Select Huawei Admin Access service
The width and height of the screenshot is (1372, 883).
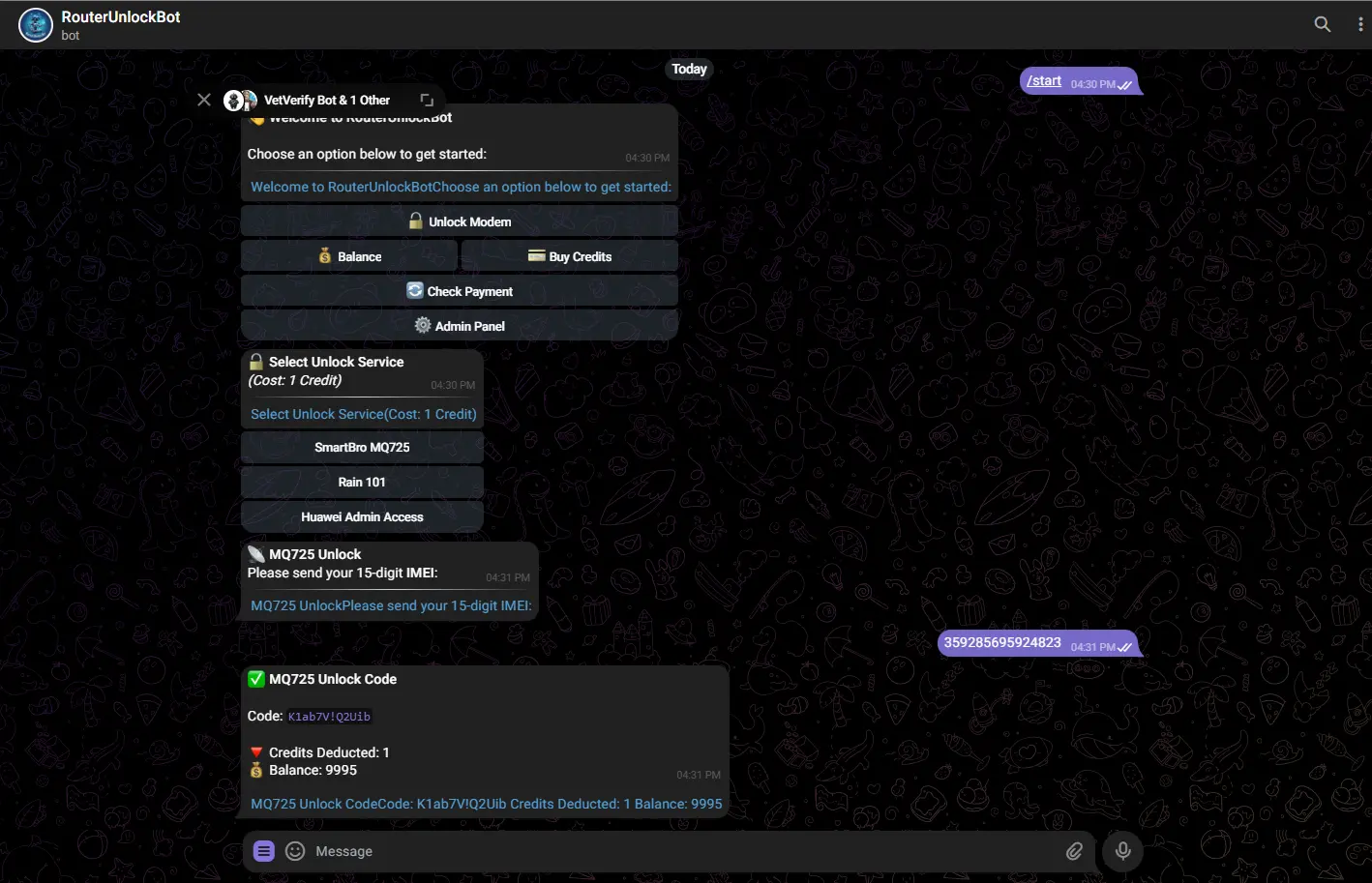pos(362,516)
